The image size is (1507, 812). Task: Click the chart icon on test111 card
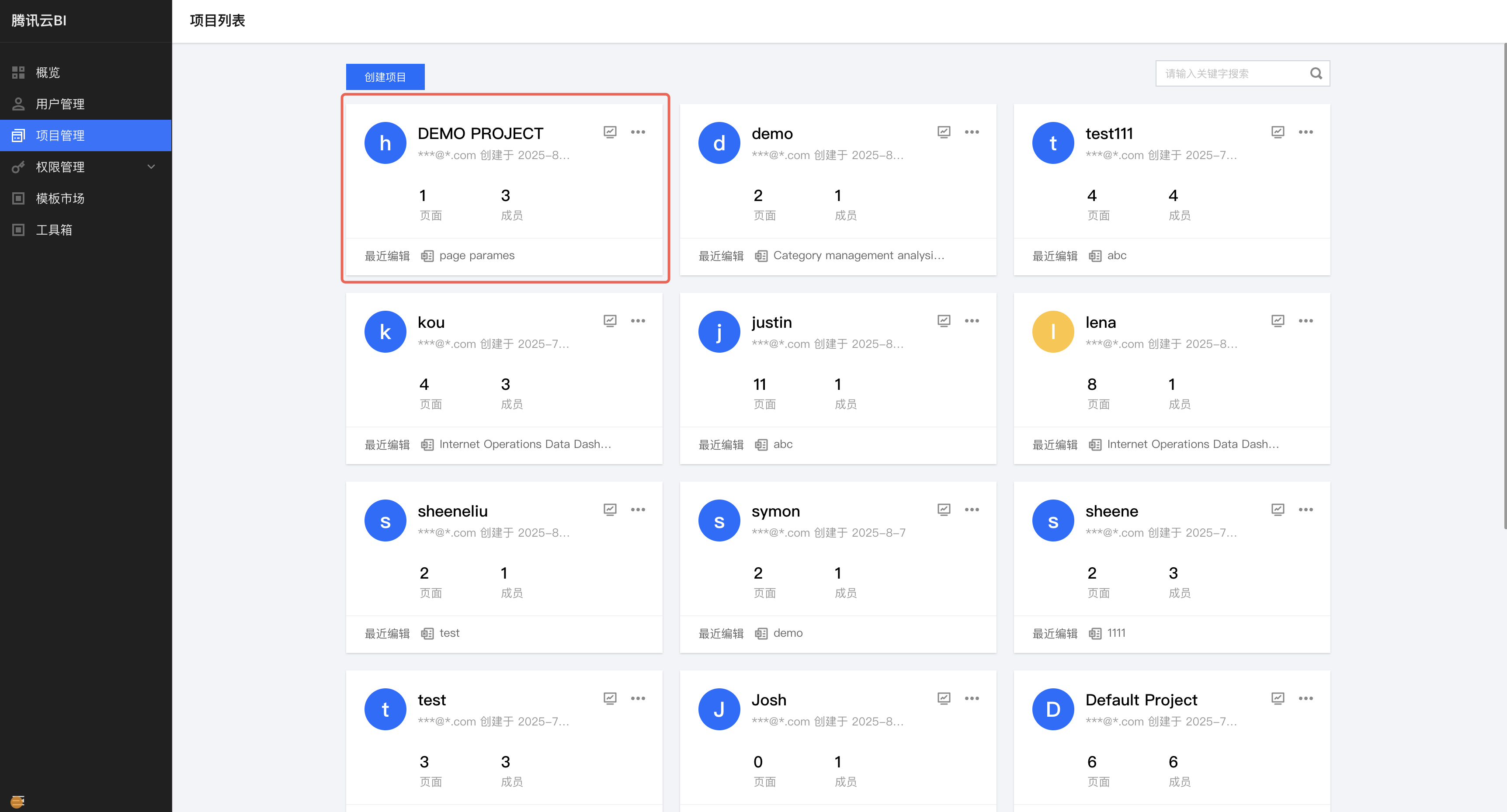click(x=1278, y=132)
